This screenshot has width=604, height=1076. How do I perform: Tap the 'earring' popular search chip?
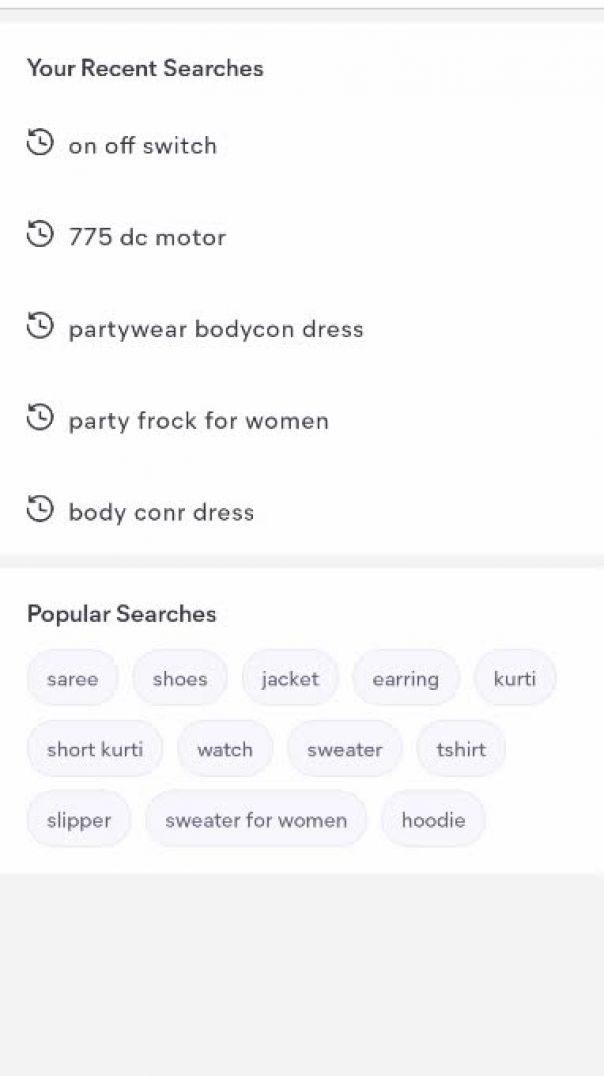coord(405,679)
